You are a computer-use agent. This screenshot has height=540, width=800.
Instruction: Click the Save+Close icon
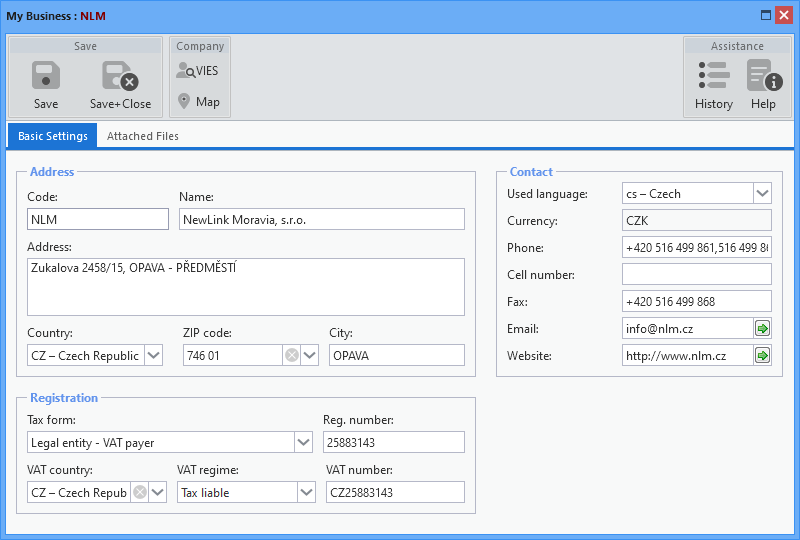[120, 76]
